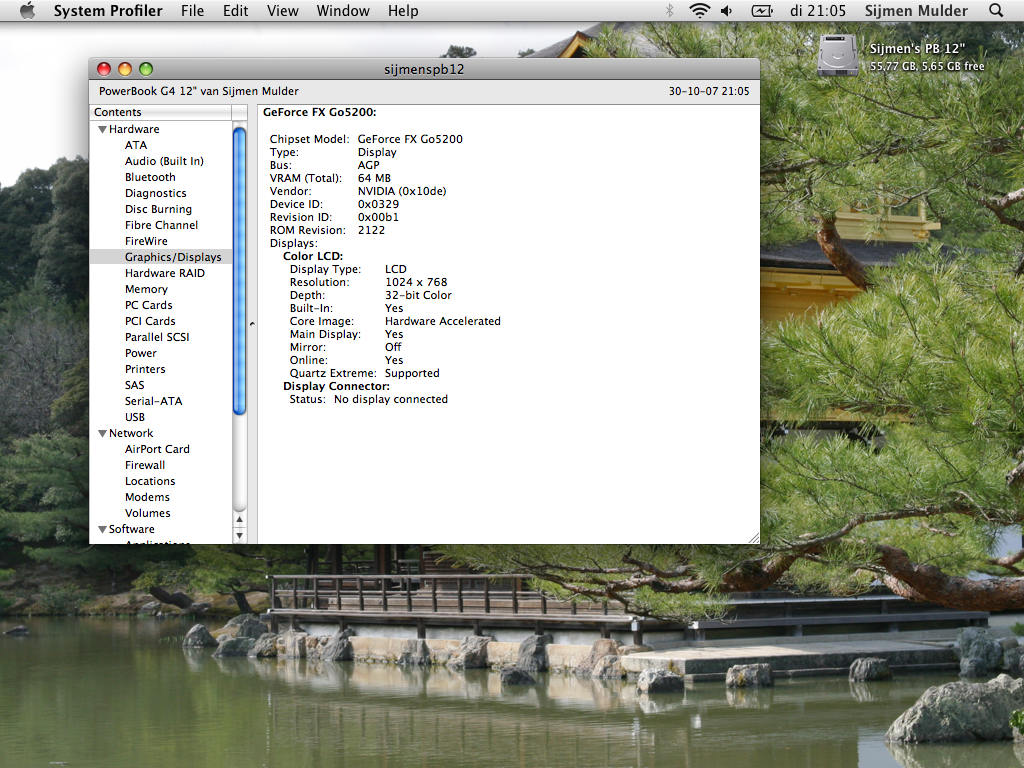Click the VRAM value 64 MB
The width and height of the screenshot is (1024, 768).
tap(374, 178)
